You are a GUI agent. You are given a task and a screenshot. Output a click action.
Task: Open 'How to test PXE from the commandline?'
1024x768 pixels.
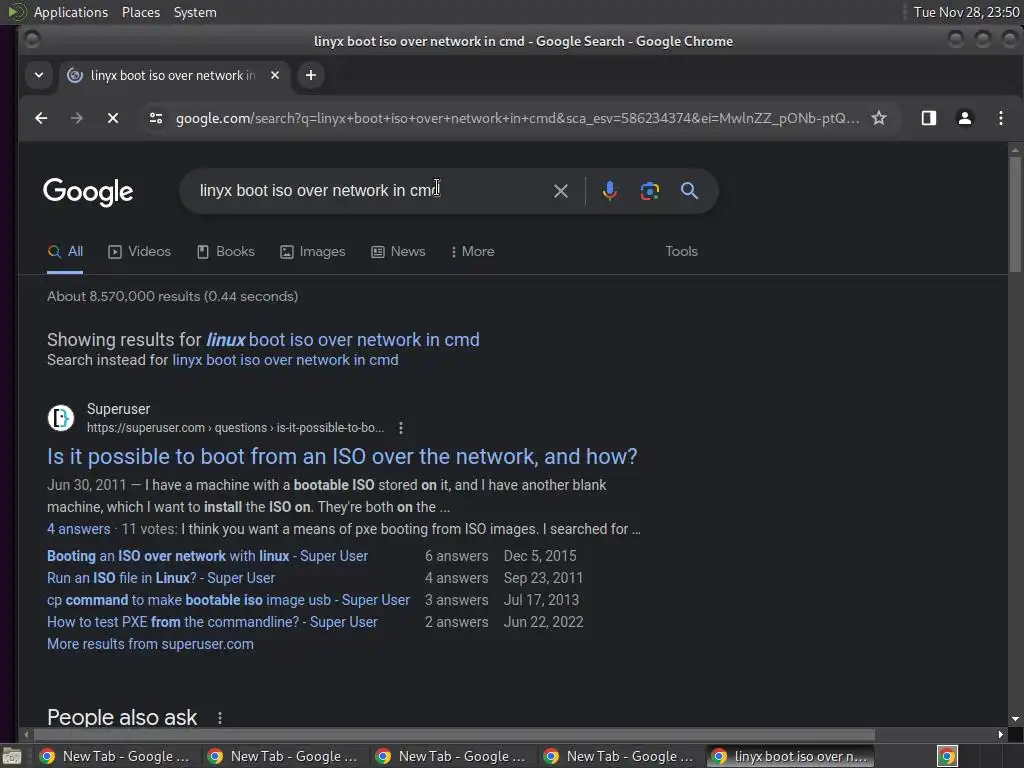coord(212,622)
